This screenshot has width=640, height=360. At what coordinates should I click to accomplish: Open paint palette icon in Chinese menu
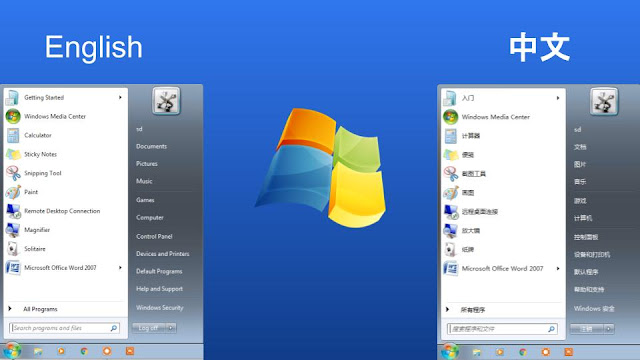coord(451,193)
